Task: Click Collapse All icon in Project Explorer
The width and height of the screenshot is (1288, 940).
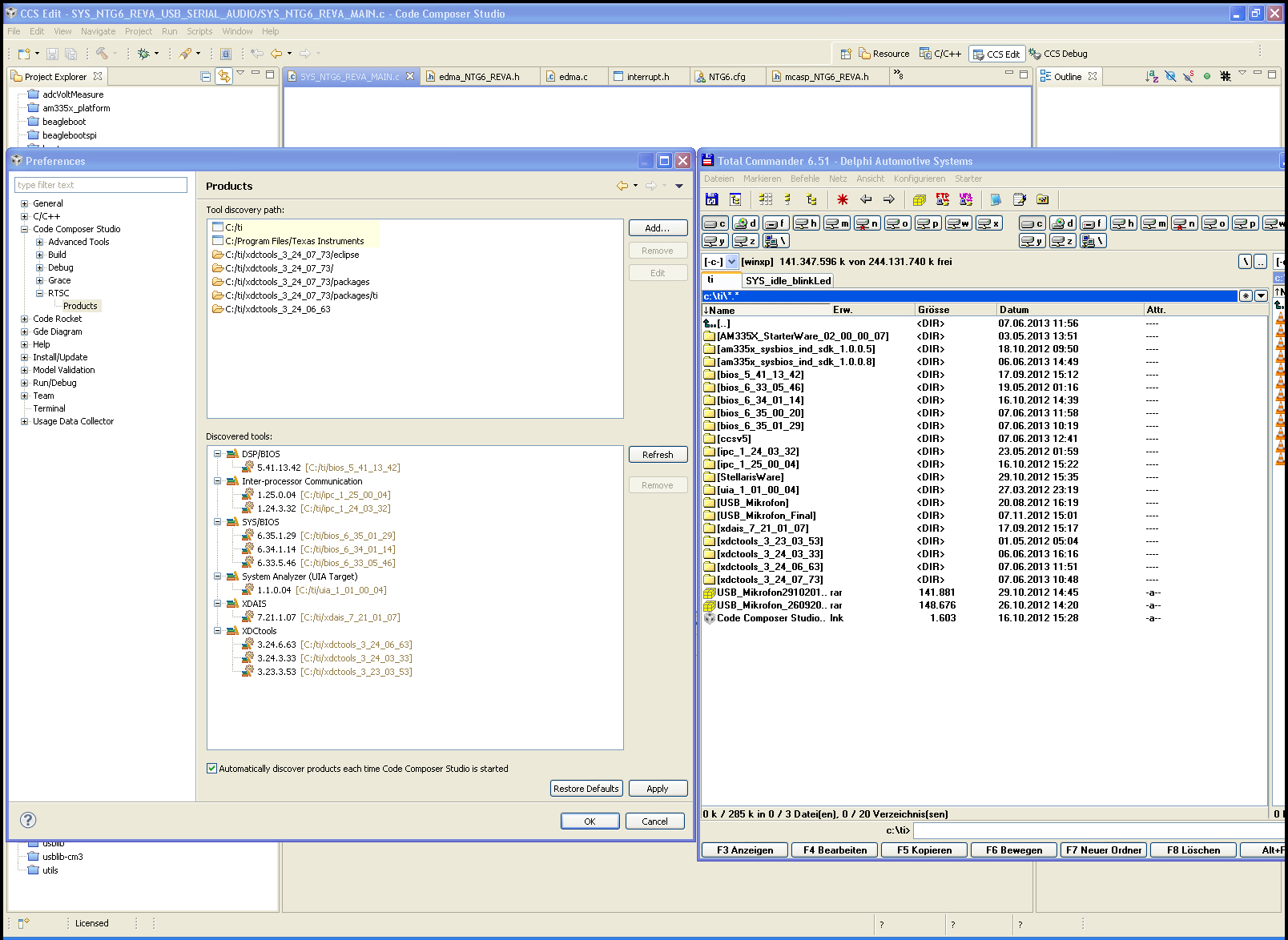Action: [x=206, y=76]
